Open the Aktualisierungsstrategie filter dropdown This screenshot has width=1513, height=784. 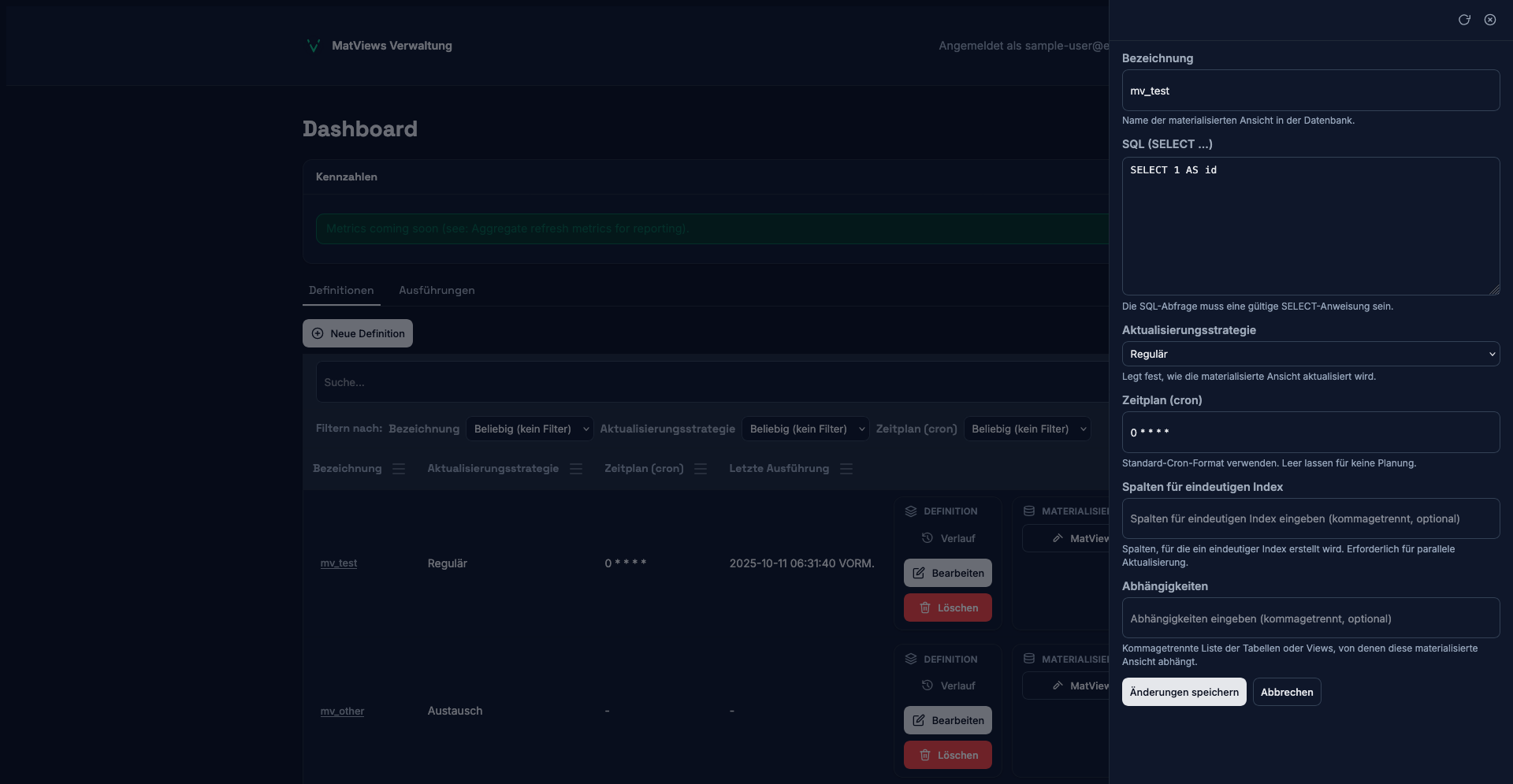pos(805,429)
